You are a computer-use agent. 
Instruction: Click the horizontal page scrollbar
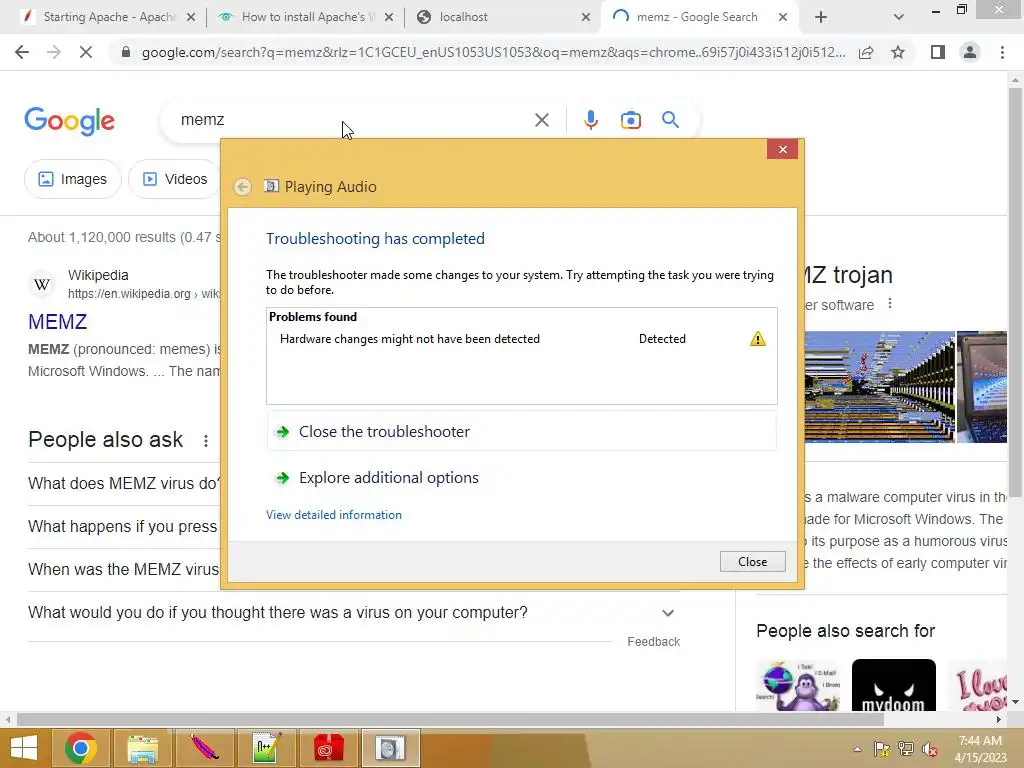pyautogui.click(x=451, y=720)
